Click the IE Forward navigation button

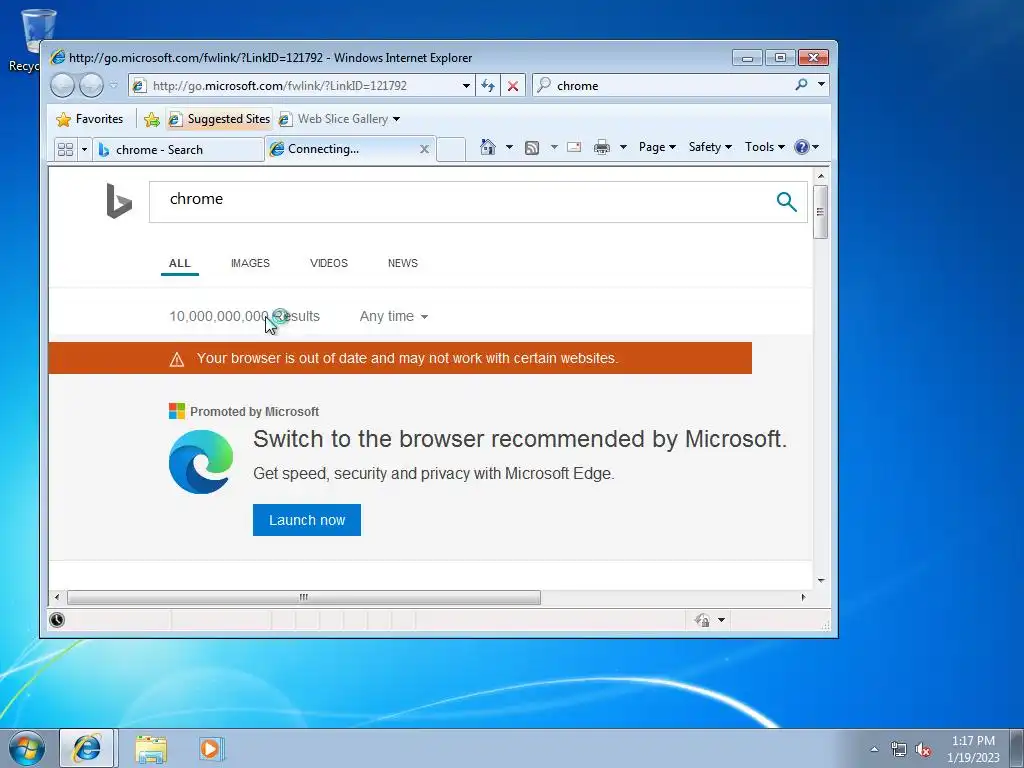[x=91, y=86]
